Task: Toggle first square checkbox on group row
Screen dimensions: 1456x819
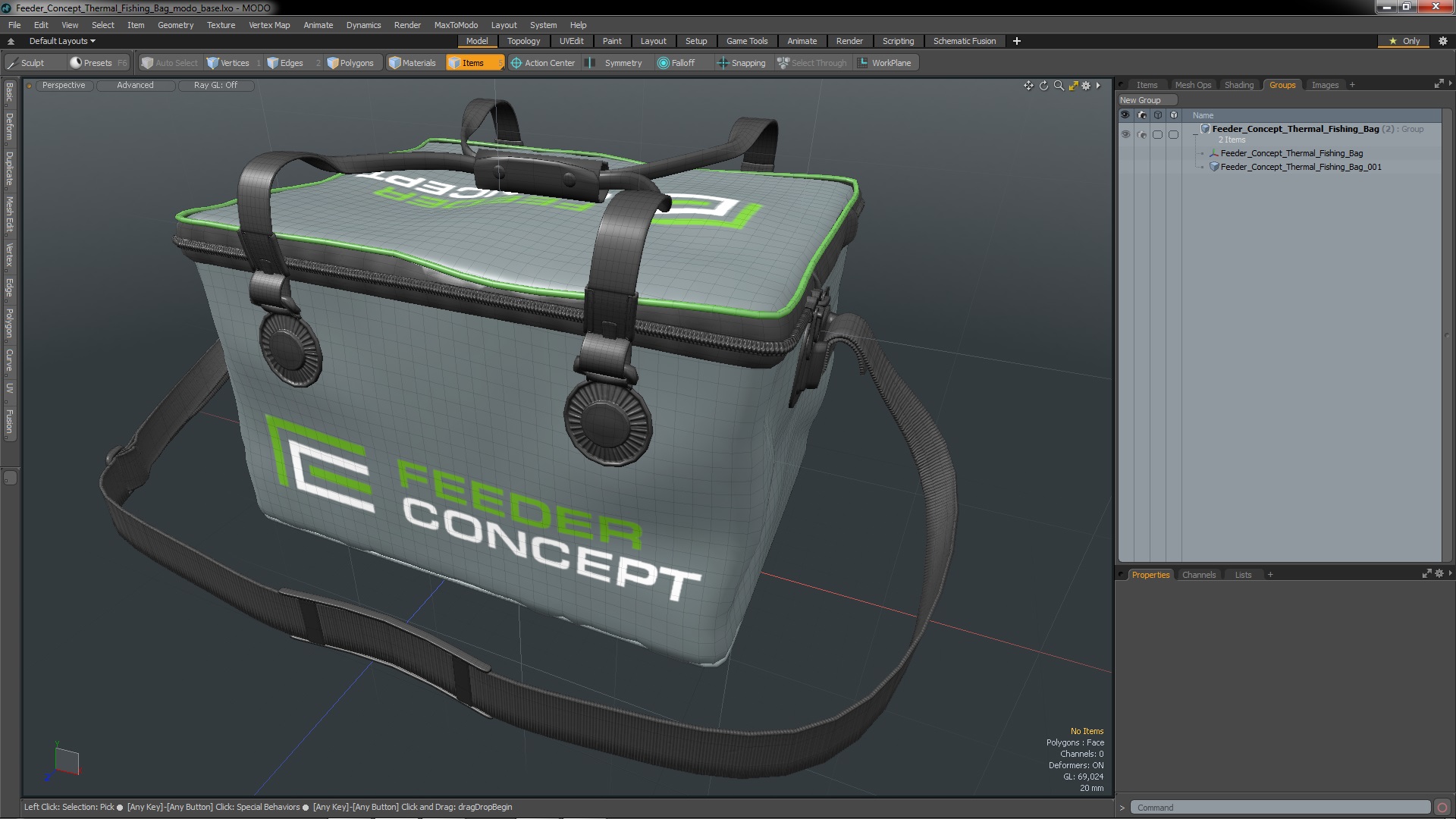Action: (1157, 134)
